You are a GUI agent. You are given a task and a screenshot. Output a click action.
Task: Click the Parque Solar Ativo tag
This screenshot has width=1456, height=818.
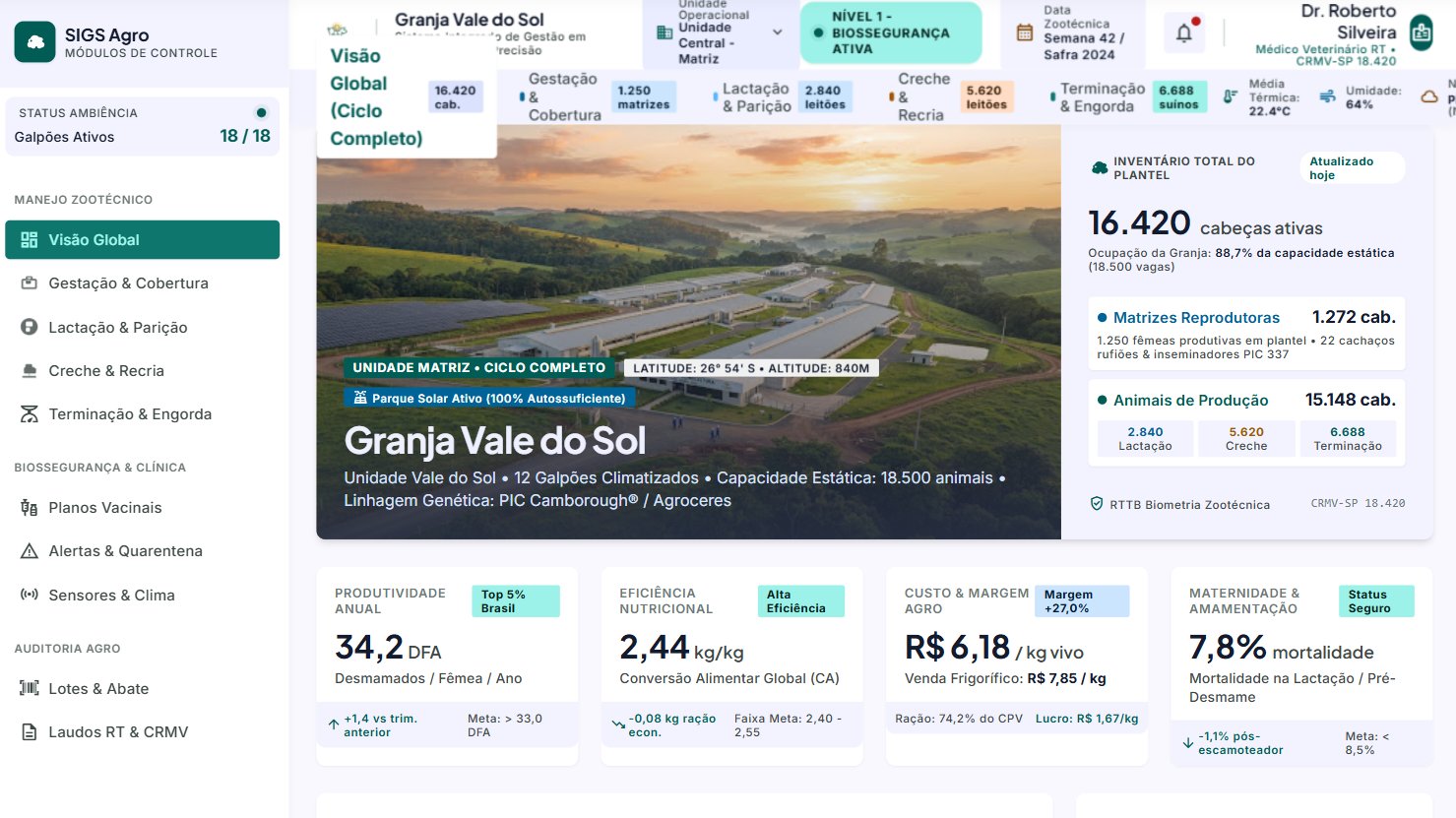(x=489, y=398)
